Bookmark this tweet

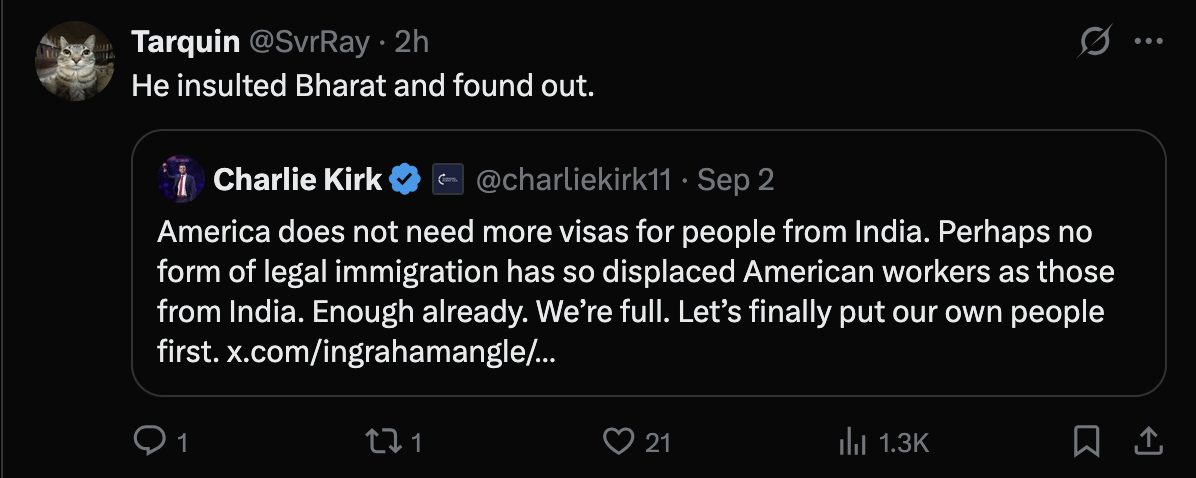(x=1087, y=441)
